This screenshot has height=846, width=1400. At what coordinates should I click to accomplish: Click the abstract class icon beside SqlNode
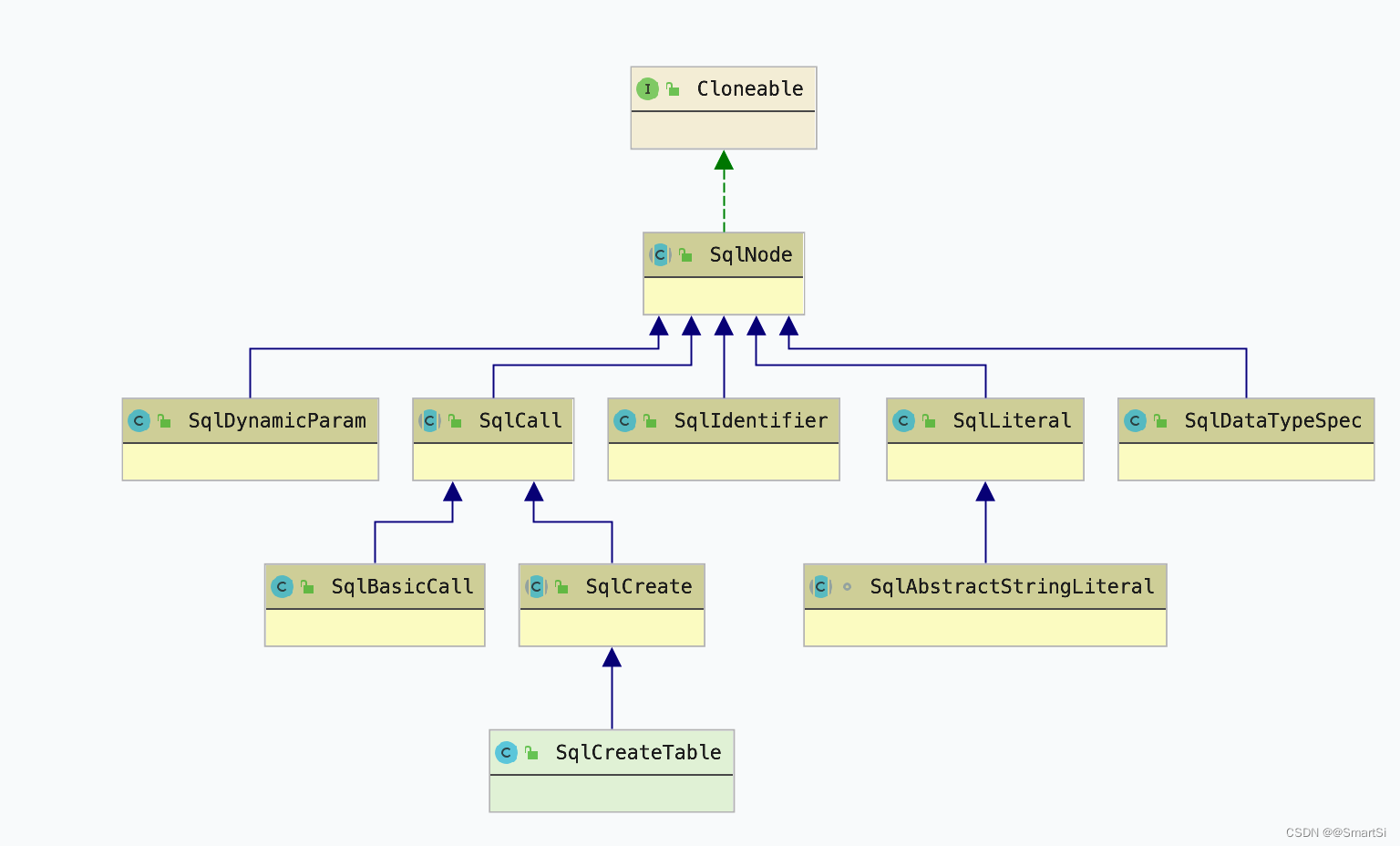click(660, 254)
